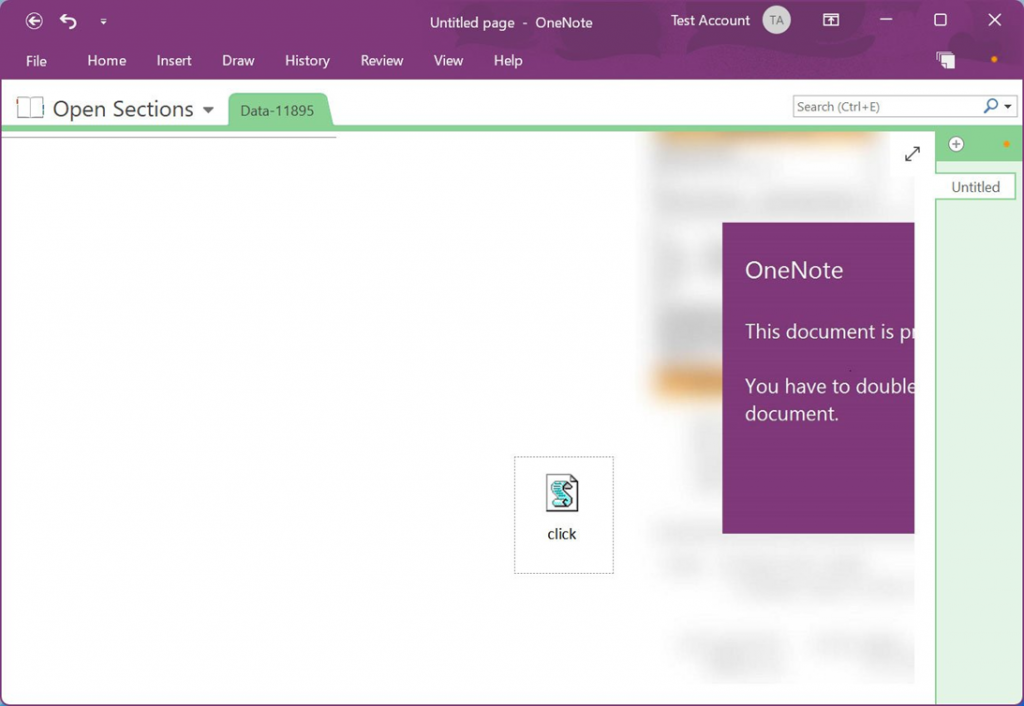Click the Undo icon
The width and height of the screenshot is (1024, 706).
pyautogui.click(x=68, y=21)
